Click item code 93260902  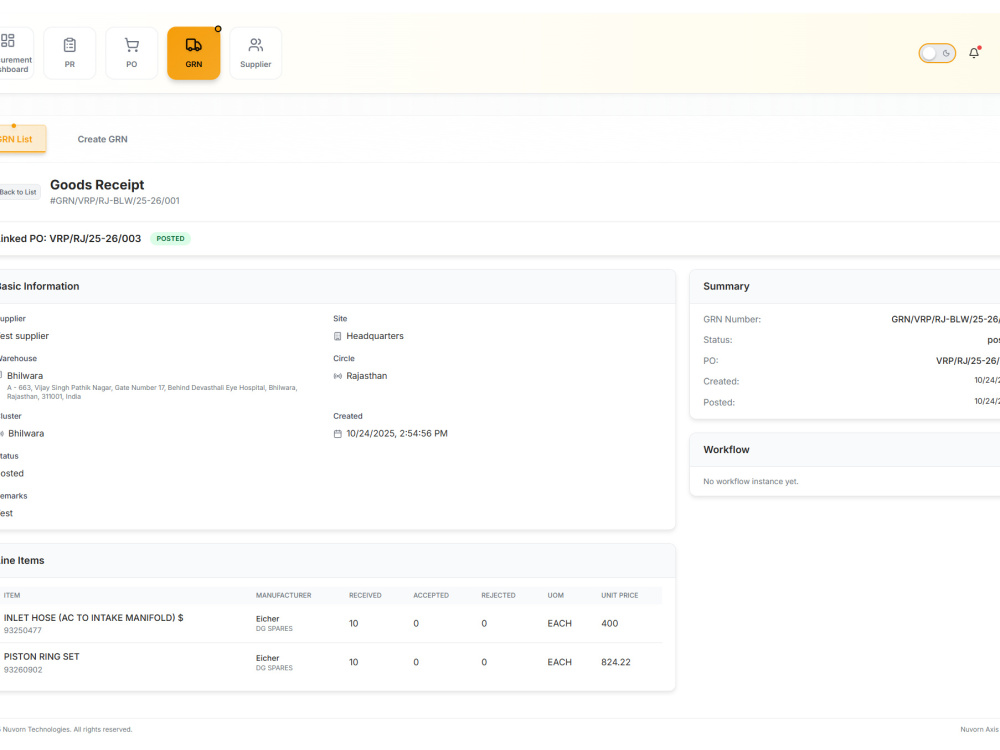point(23,670)
